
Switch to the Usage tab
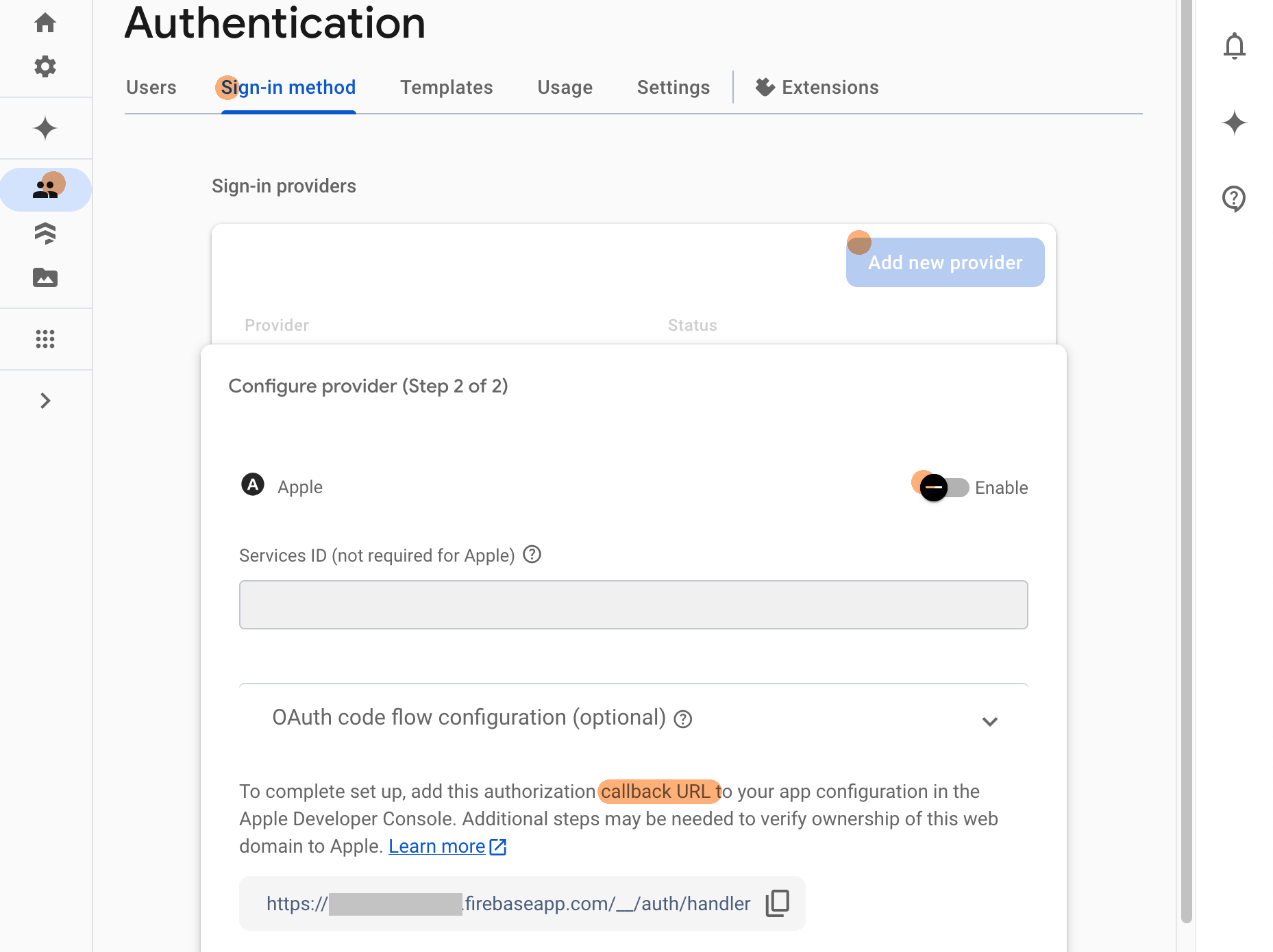click(565, 88)
